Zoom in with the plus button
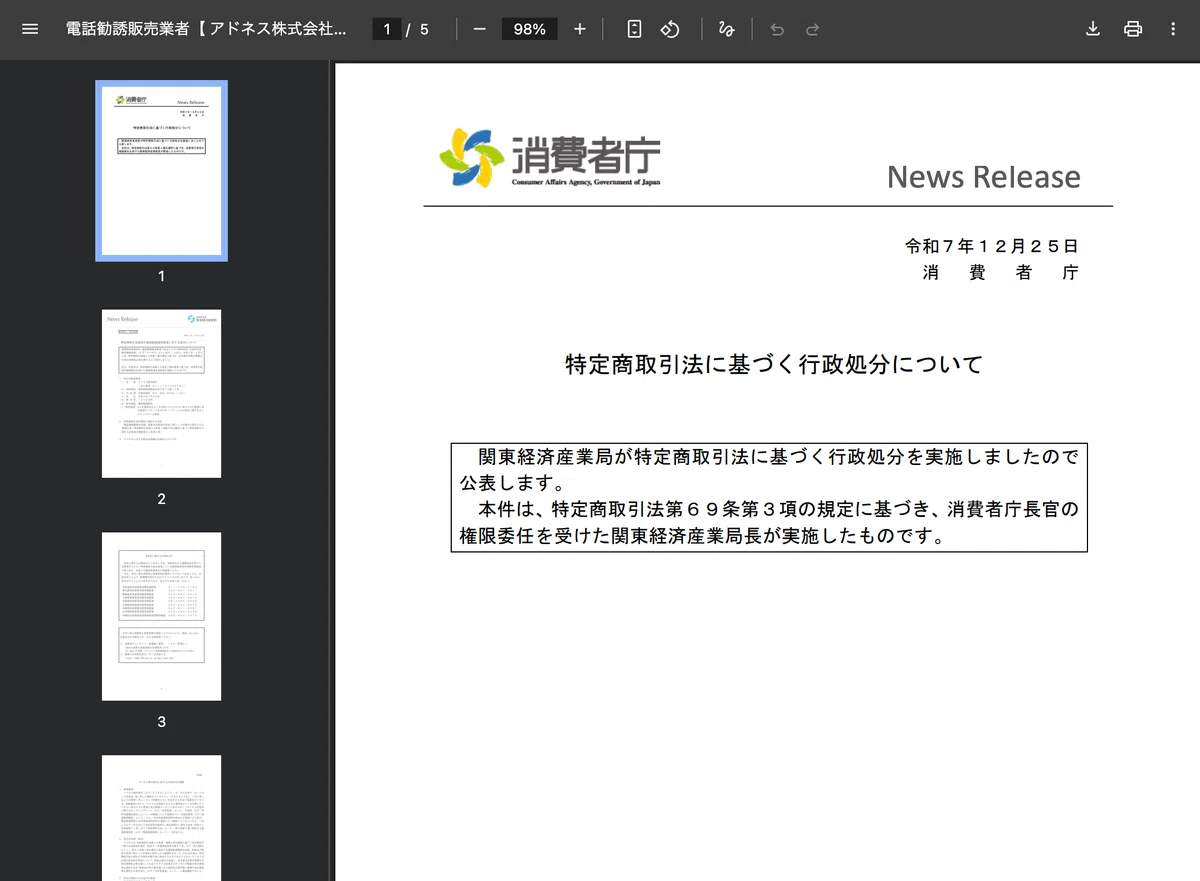Screen dimensions: 1200x881 (580, 29)
